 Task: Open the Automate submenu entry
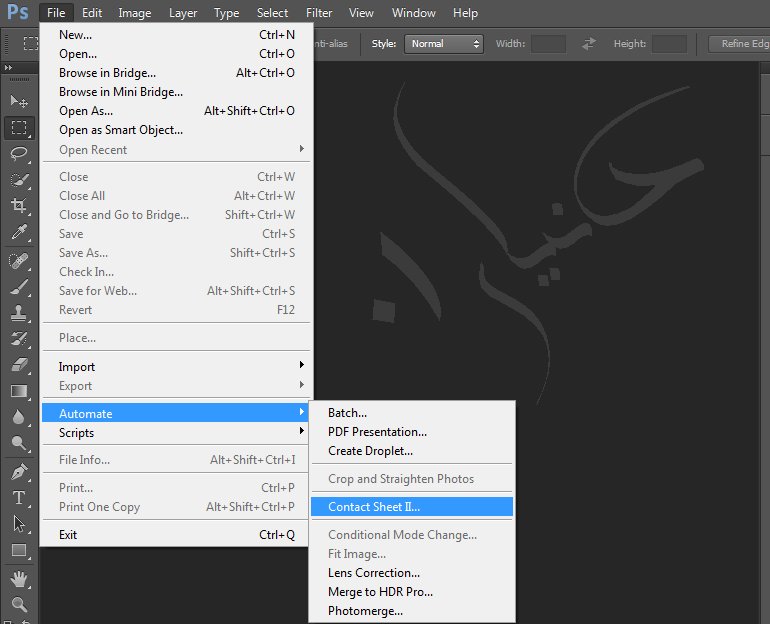tap(176, 413)
